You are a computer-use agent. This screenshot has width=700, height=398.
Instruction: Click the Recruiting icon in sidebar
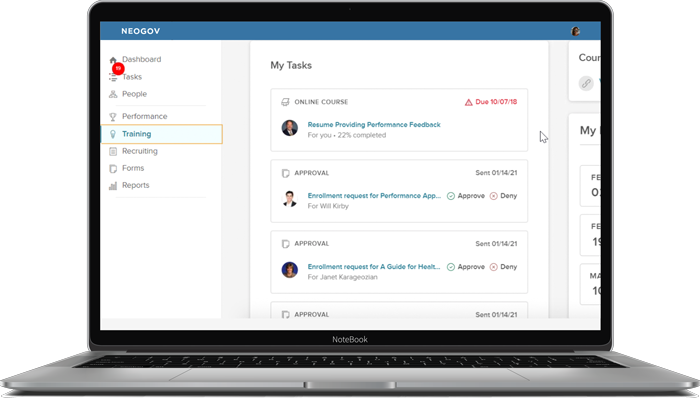point(113,151)
